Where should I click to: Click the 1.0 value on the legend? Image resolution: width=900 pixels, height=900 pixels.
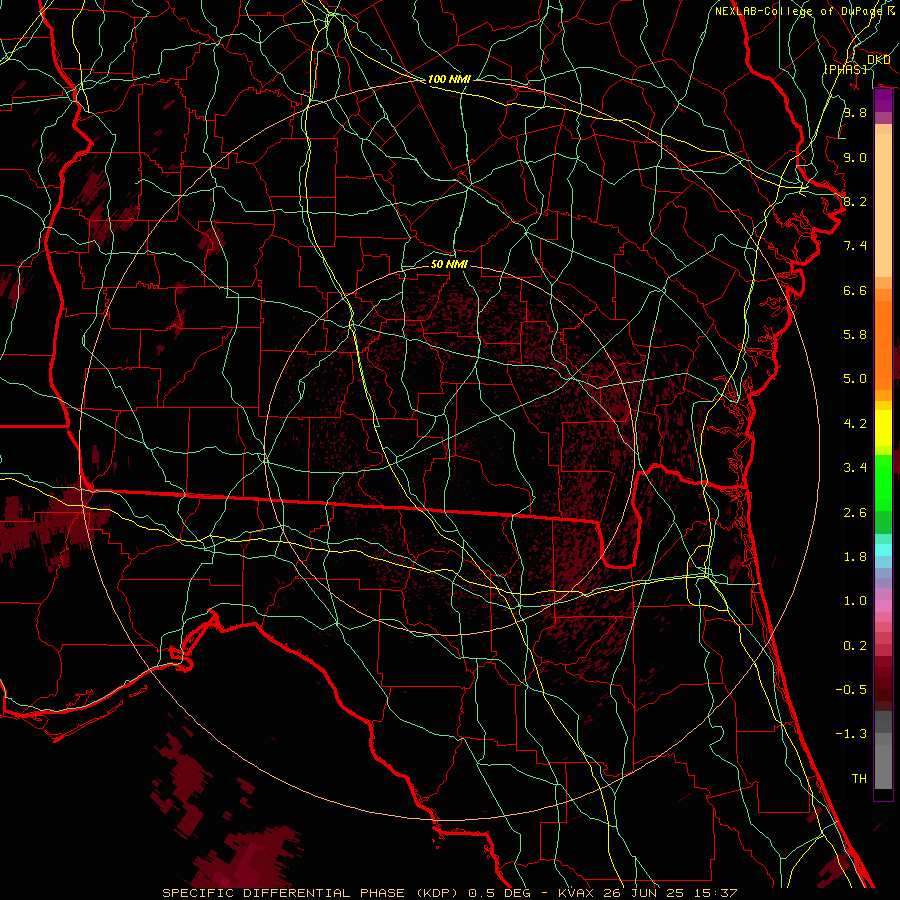[855, 601]
